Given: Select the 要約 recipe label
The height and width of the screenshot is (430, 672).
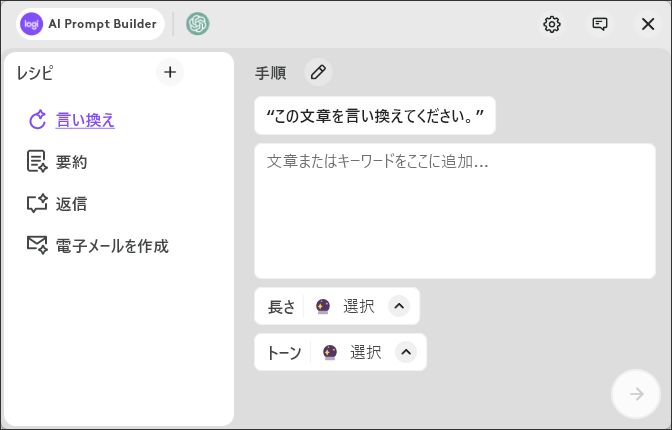Looking at the screenshot, I should coord(71,162).
